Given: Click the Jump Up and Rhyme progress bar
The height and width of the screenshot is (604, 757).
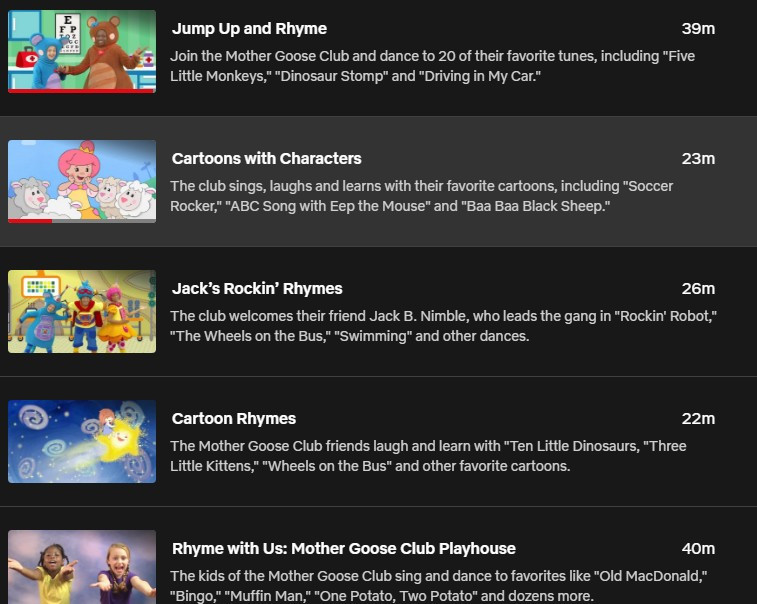Looking at the screenshot, I should [82, 91].
